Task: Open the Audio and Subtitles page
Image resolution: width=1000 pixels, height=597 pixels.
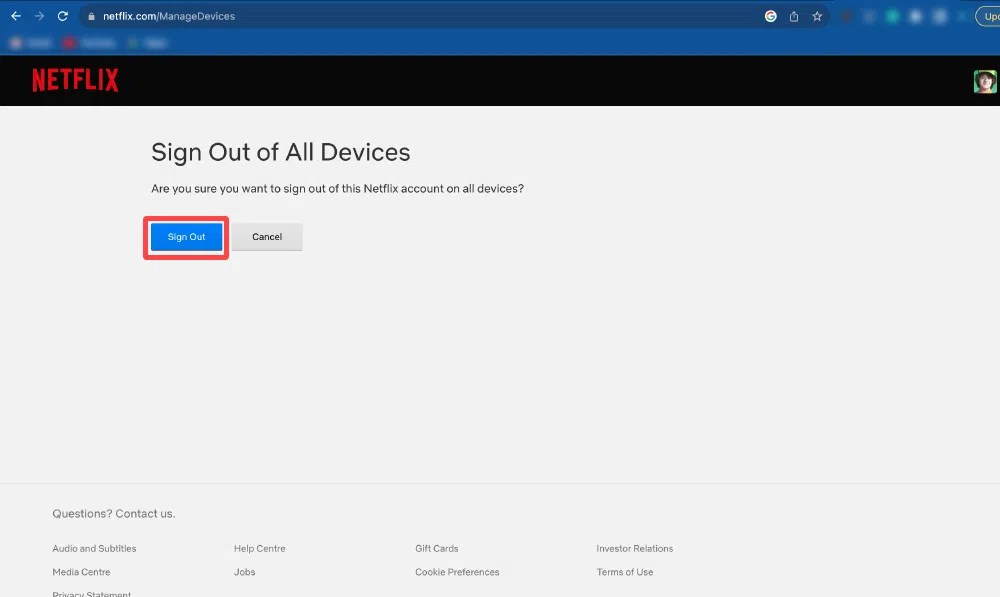Action: [94, 548]
